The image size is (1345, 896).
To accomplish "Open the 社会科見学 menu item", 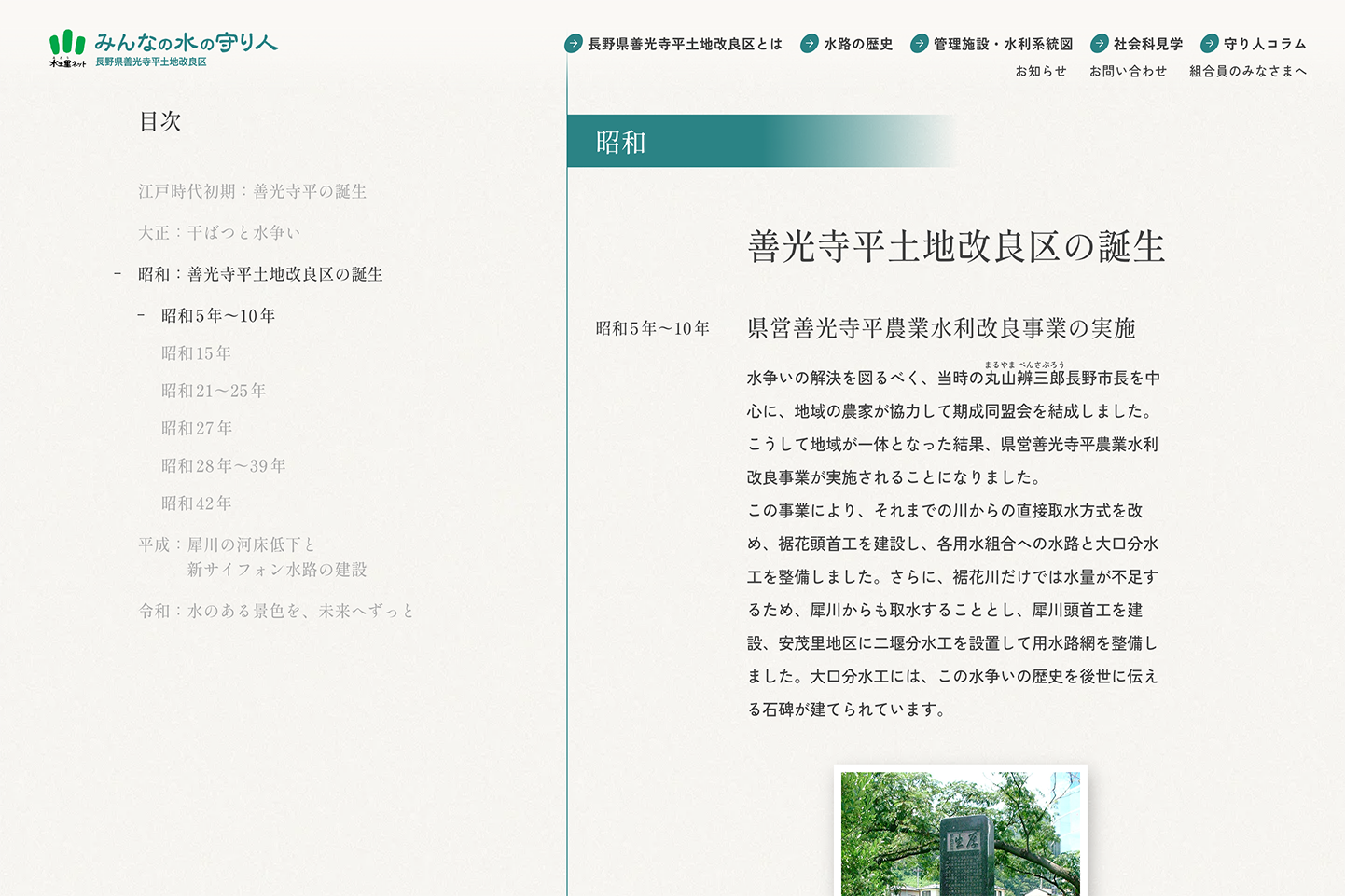I will pyautogui.click(x=1148, y=44).
